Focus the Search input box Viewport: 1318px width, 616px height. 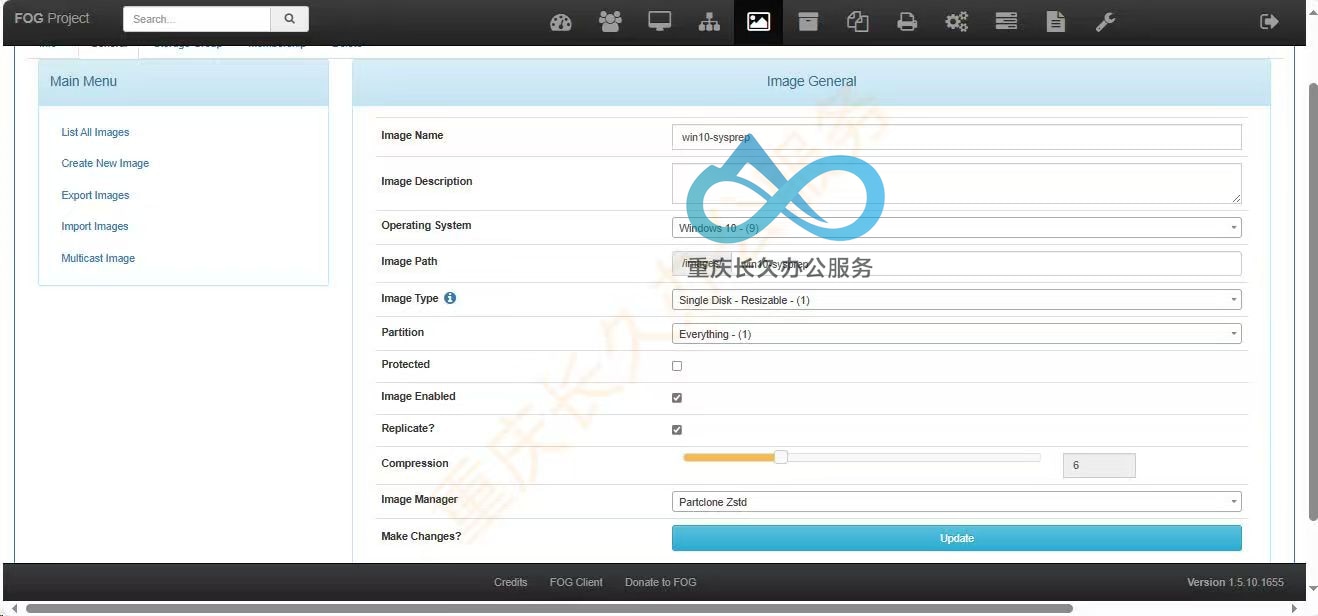(x=197, y=19)
